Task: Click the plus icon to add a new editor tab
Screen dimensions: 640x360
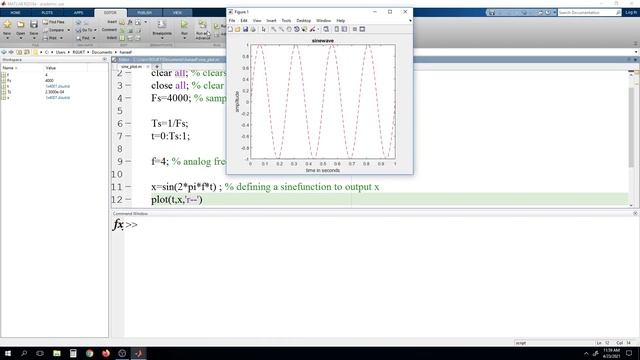Action: [x=157, y=67]
